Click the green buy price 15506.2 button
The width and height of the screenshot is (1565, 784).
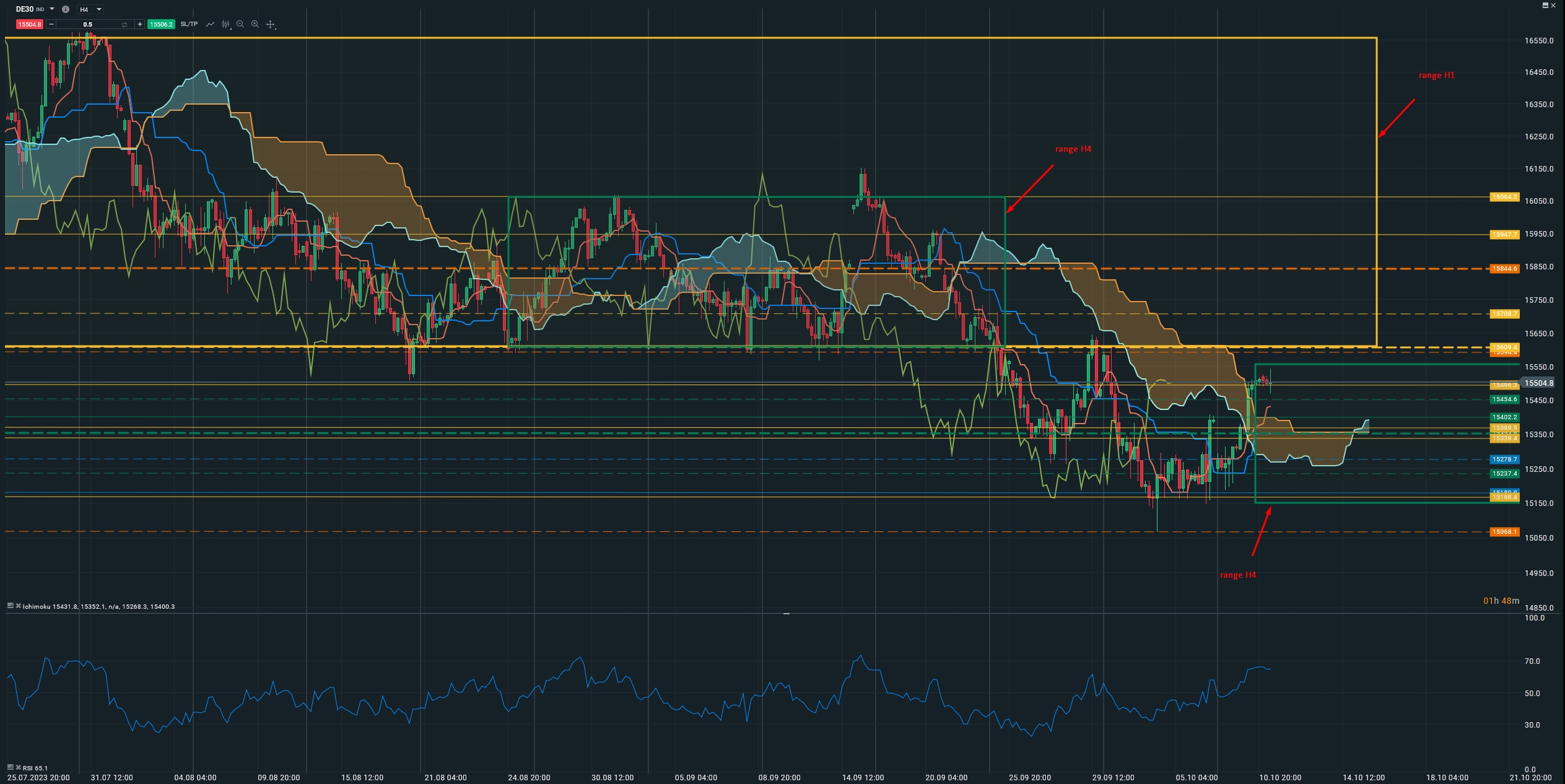(161, 24)
